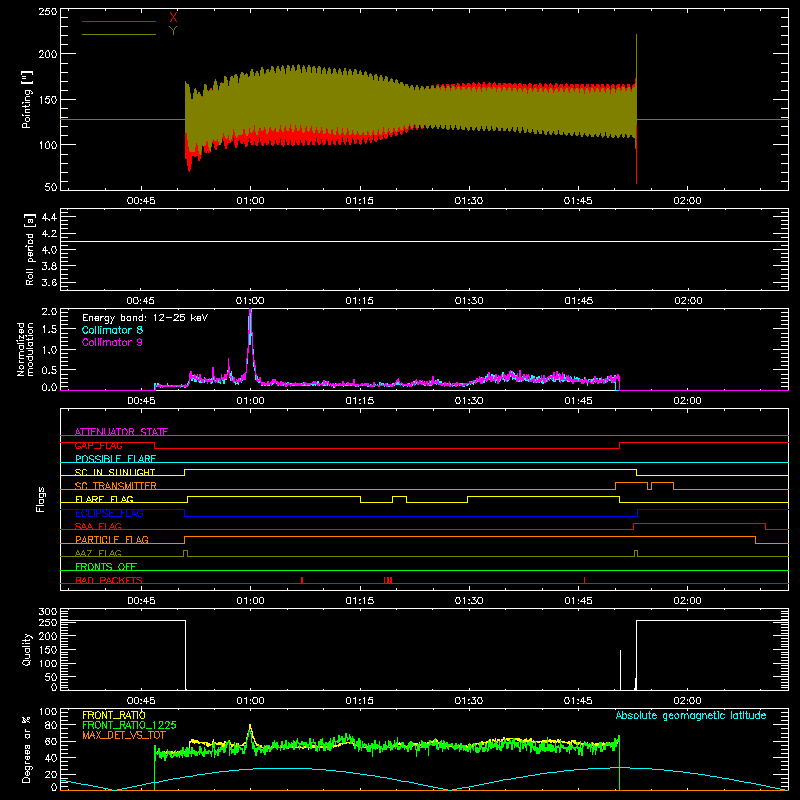Click the 'SAA_FLAG' label
The image size is (800, 800).
98,526
